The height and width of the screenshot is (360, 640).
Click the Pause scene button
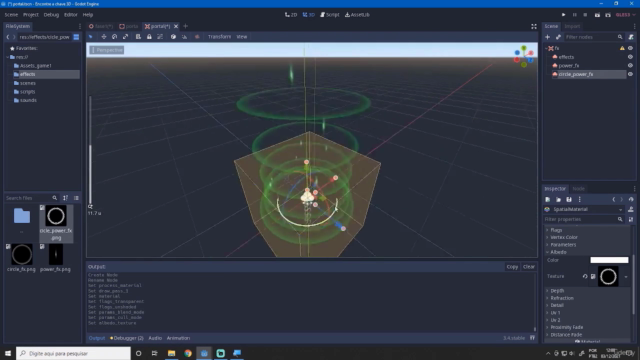tap(574, 15)
